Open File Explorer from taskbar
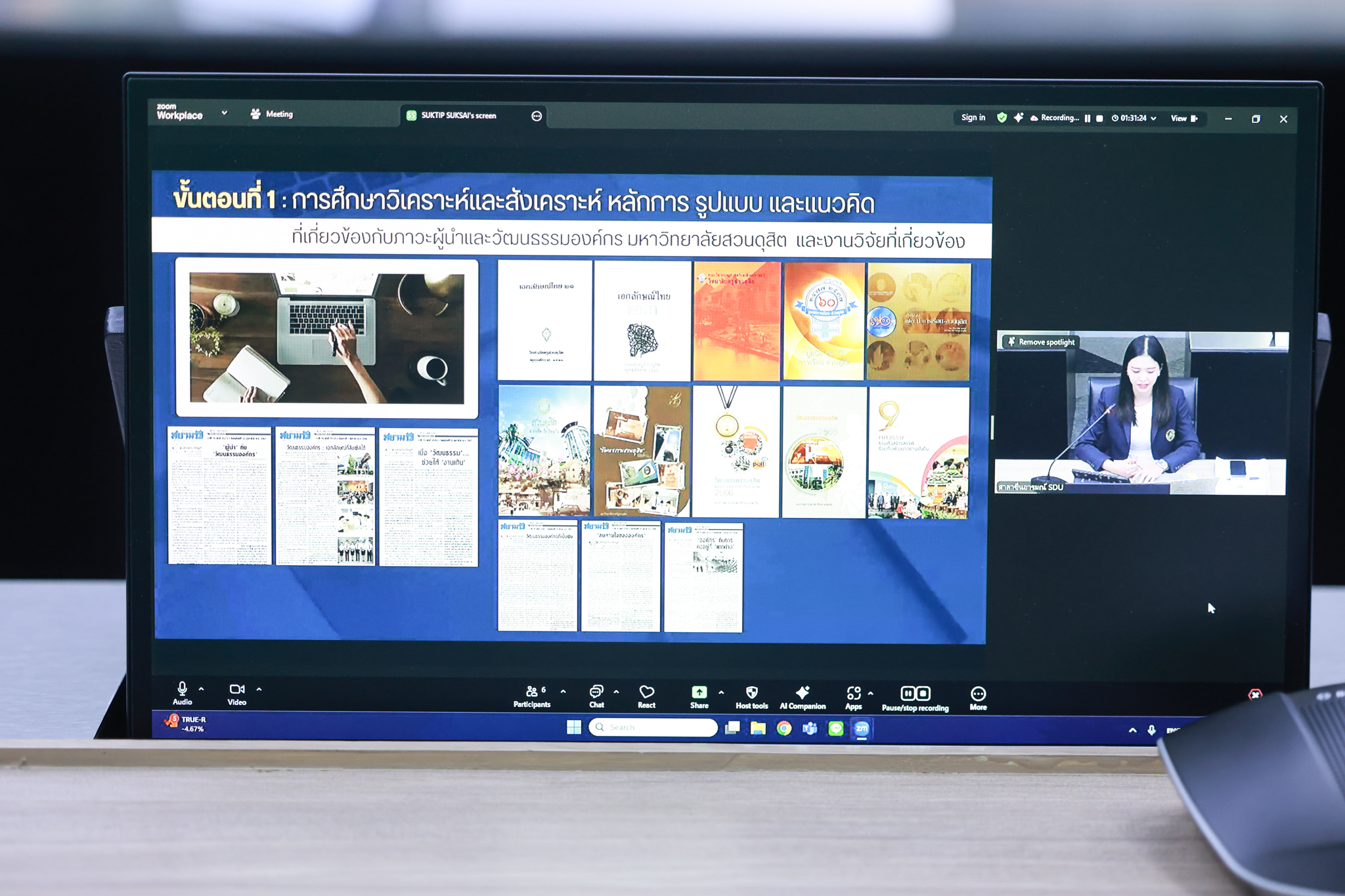The height and width of the screenshot is (896, 1345). 758,728
